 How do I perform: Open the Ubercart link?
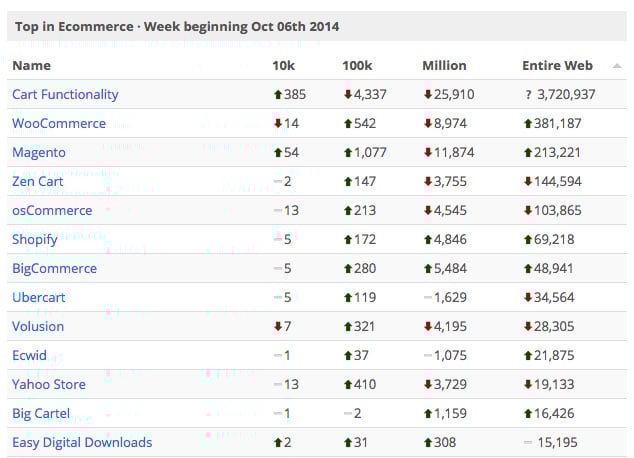pyautogui.click(x=39, y=298)
